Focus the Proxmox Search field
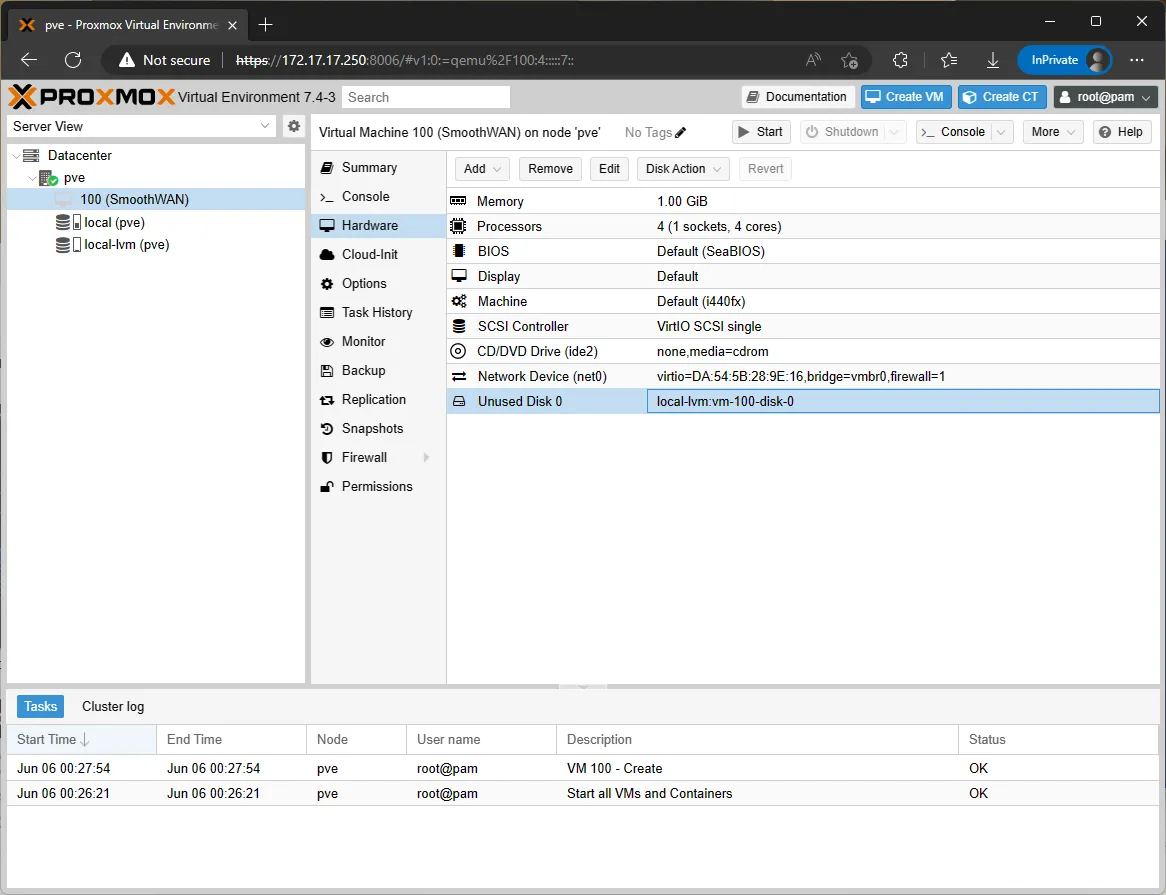The width and height of the screenshot is (1166, 895). coord(426,97)
